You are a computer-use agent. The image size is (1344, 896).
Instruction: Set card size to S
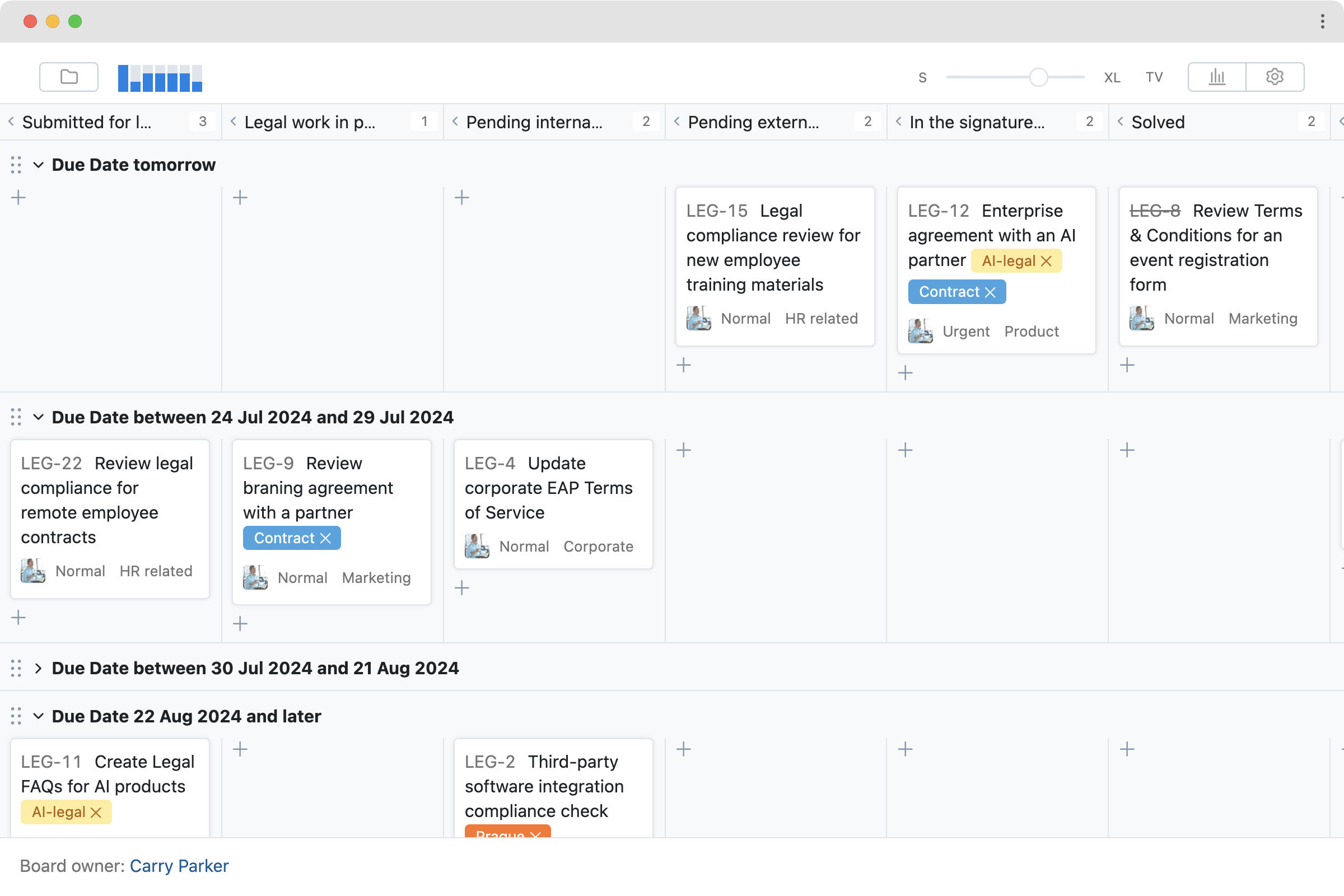click(x=922, y=77)
